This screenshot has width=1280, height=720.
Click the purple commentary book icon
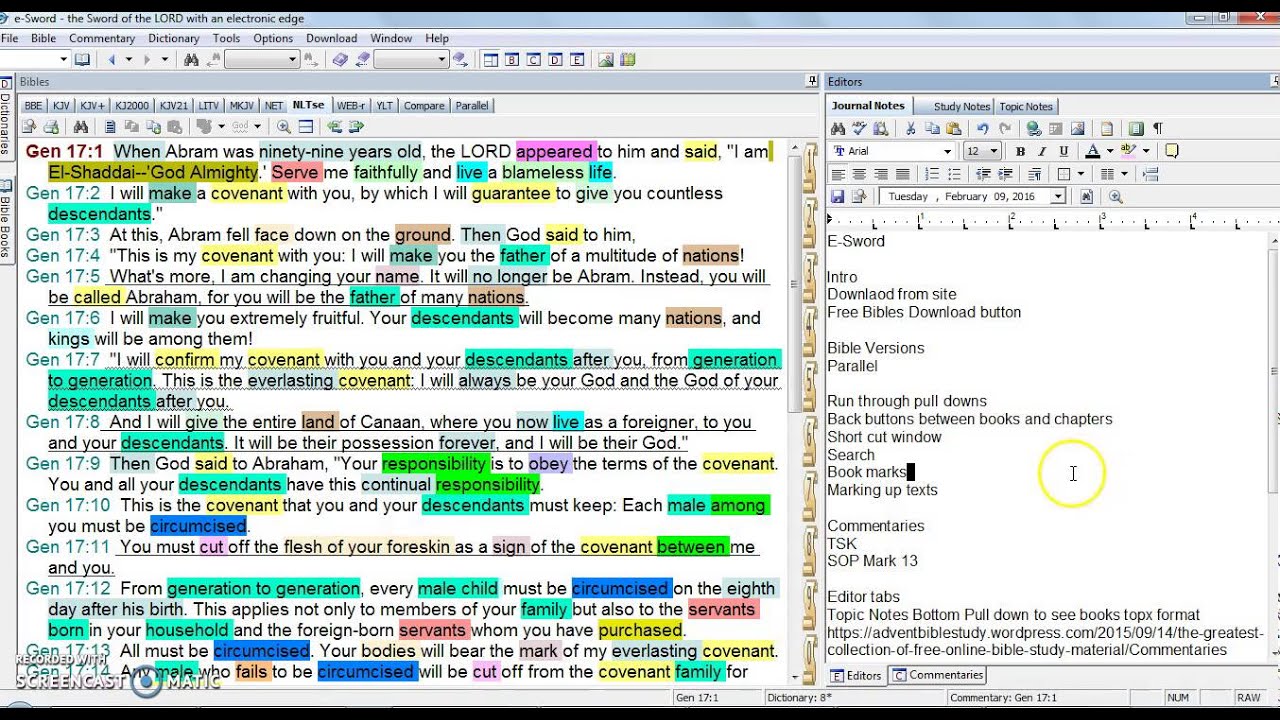point(340,60)
